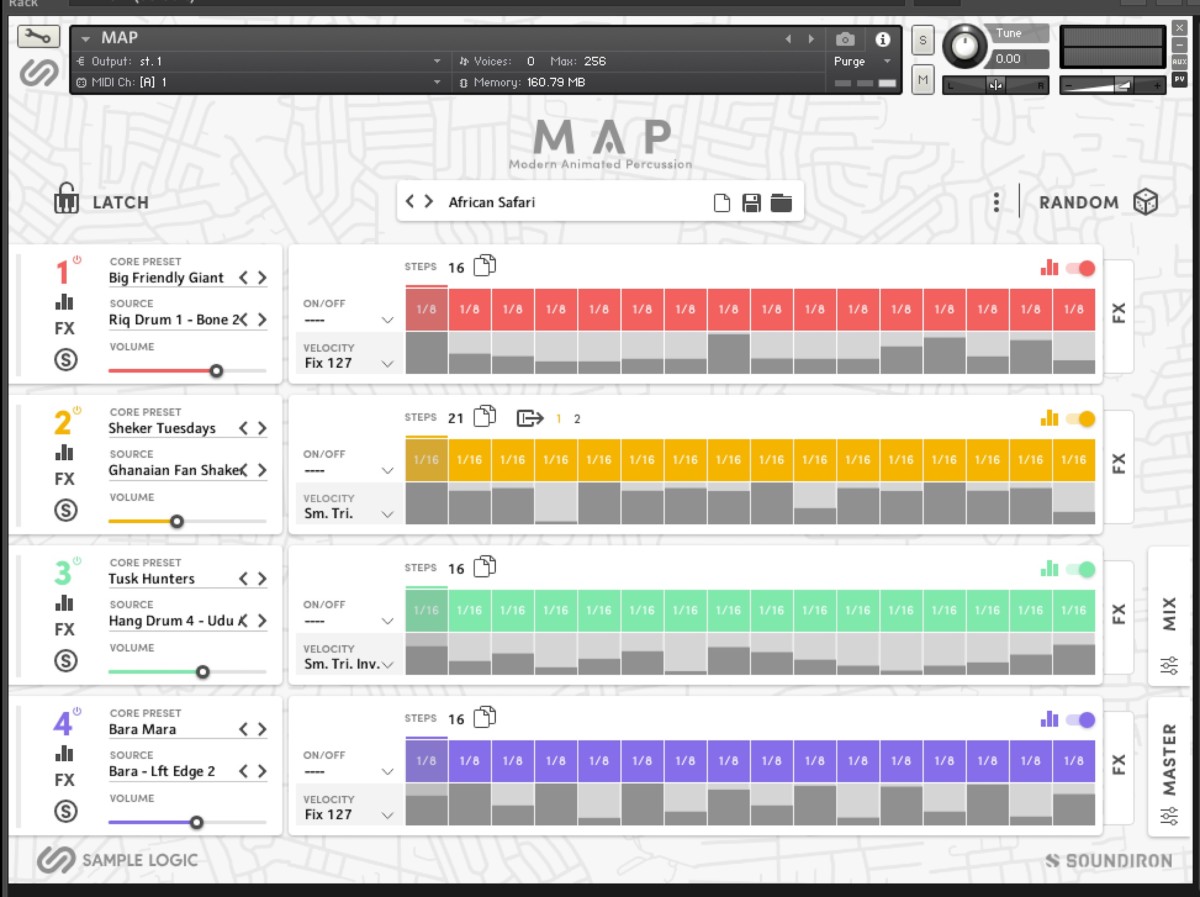Disable the track 2 yellow sequencer switch
The height and width of the screenshot is (897, 1200).
1080,419
